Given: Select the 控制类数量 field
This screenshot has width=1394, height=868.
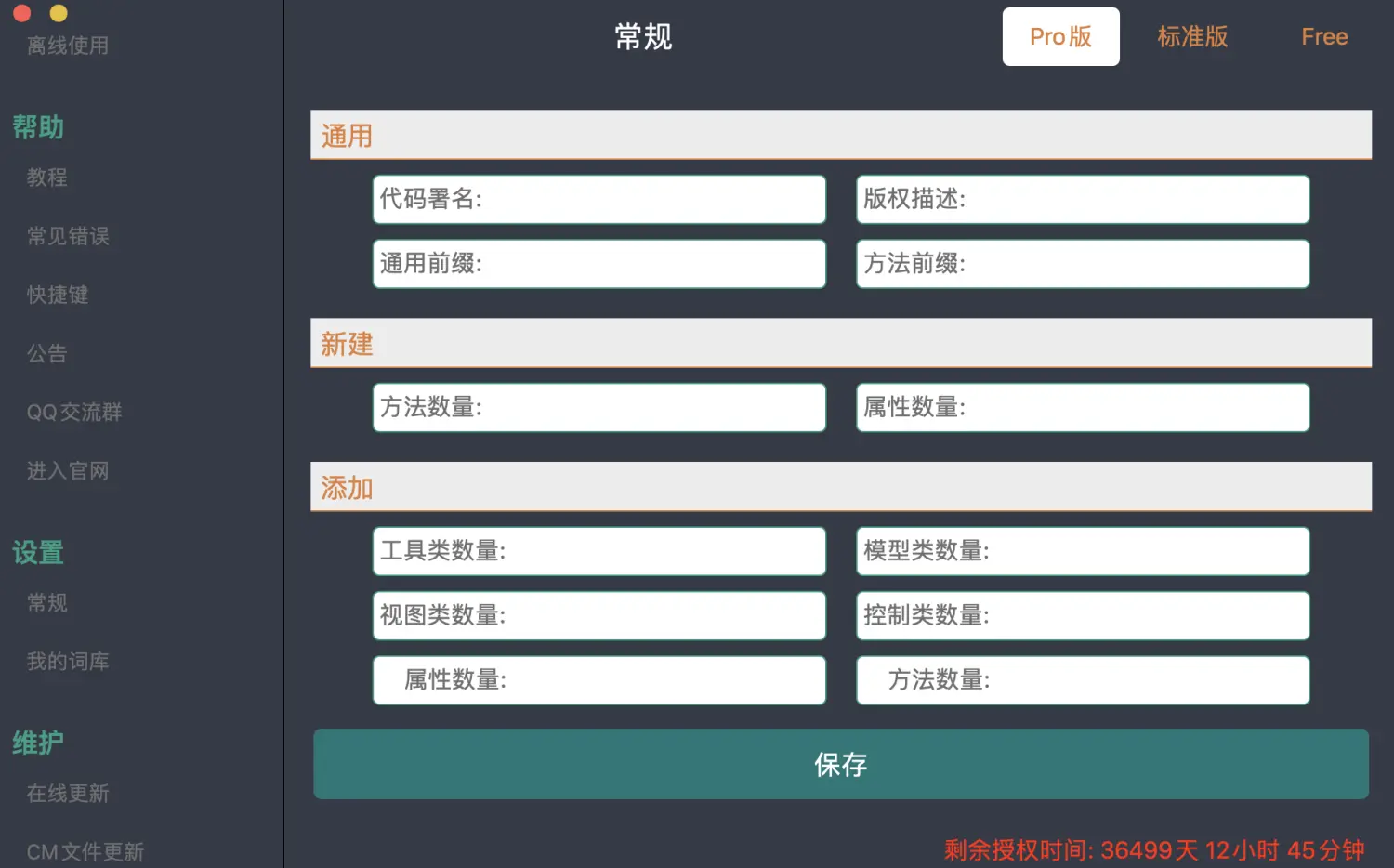Looking at the screenshot, I should pos(1143,615).
